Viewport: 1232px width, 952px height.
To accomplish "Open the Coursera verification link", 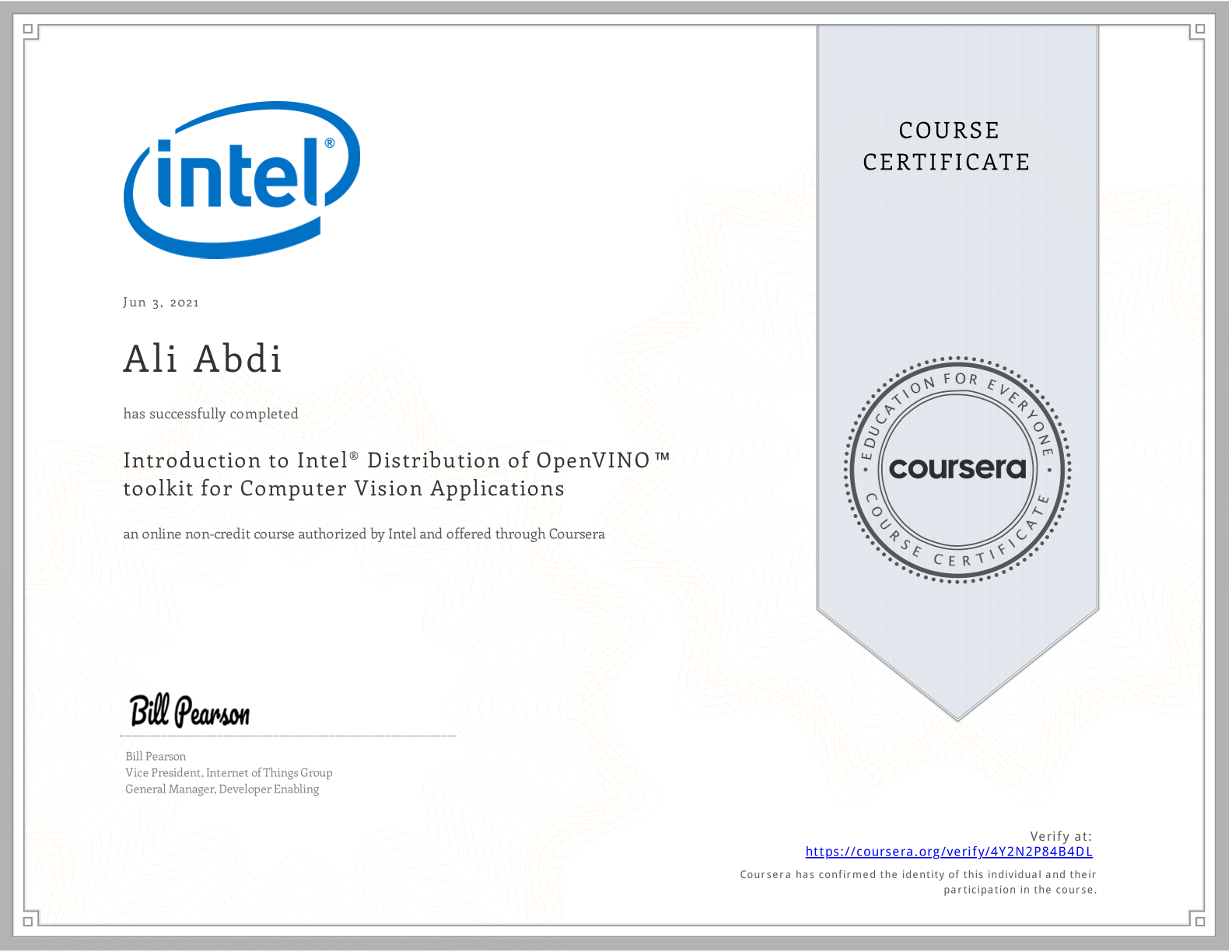I will (x=949, y=852).
